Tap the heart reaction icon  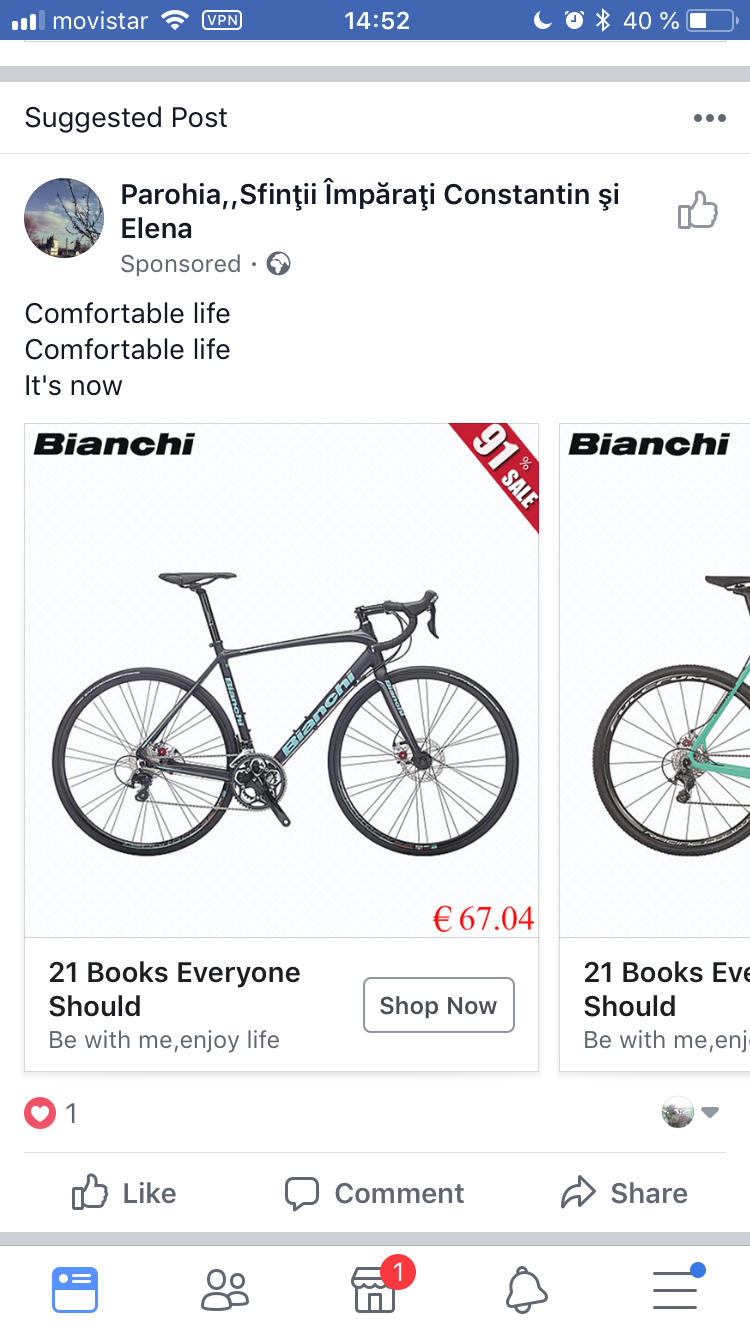tap(40, 1113)
